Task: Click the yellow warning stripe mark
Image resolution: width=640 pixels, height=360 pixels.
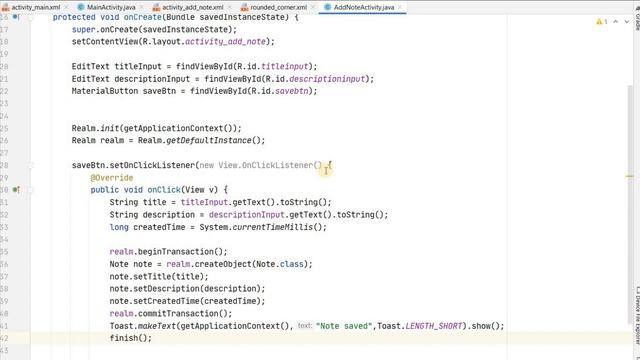Action: [x=629, y=176]
